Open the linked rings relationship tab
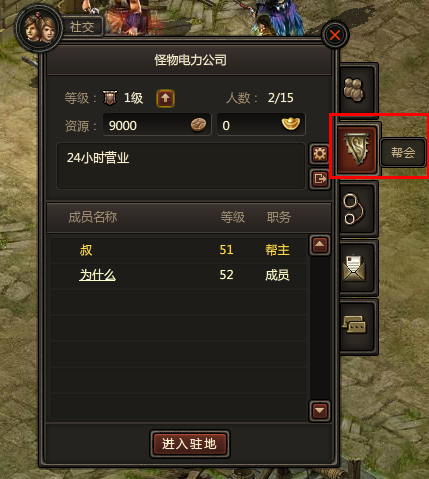Screen dimensions: 429x479 point(357,209)
